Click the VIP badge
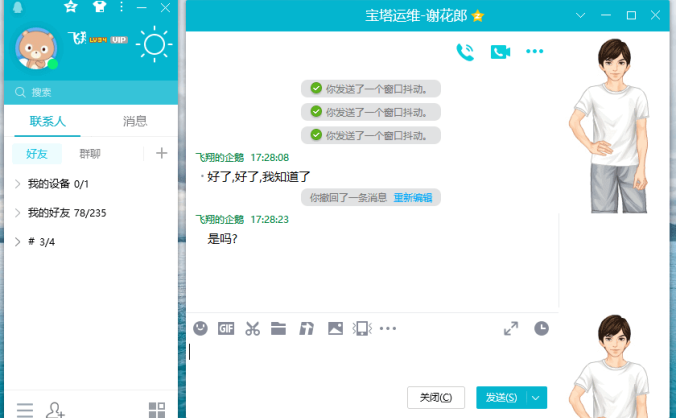The height and width of the screenshot is (418, 676). (119, 40)
